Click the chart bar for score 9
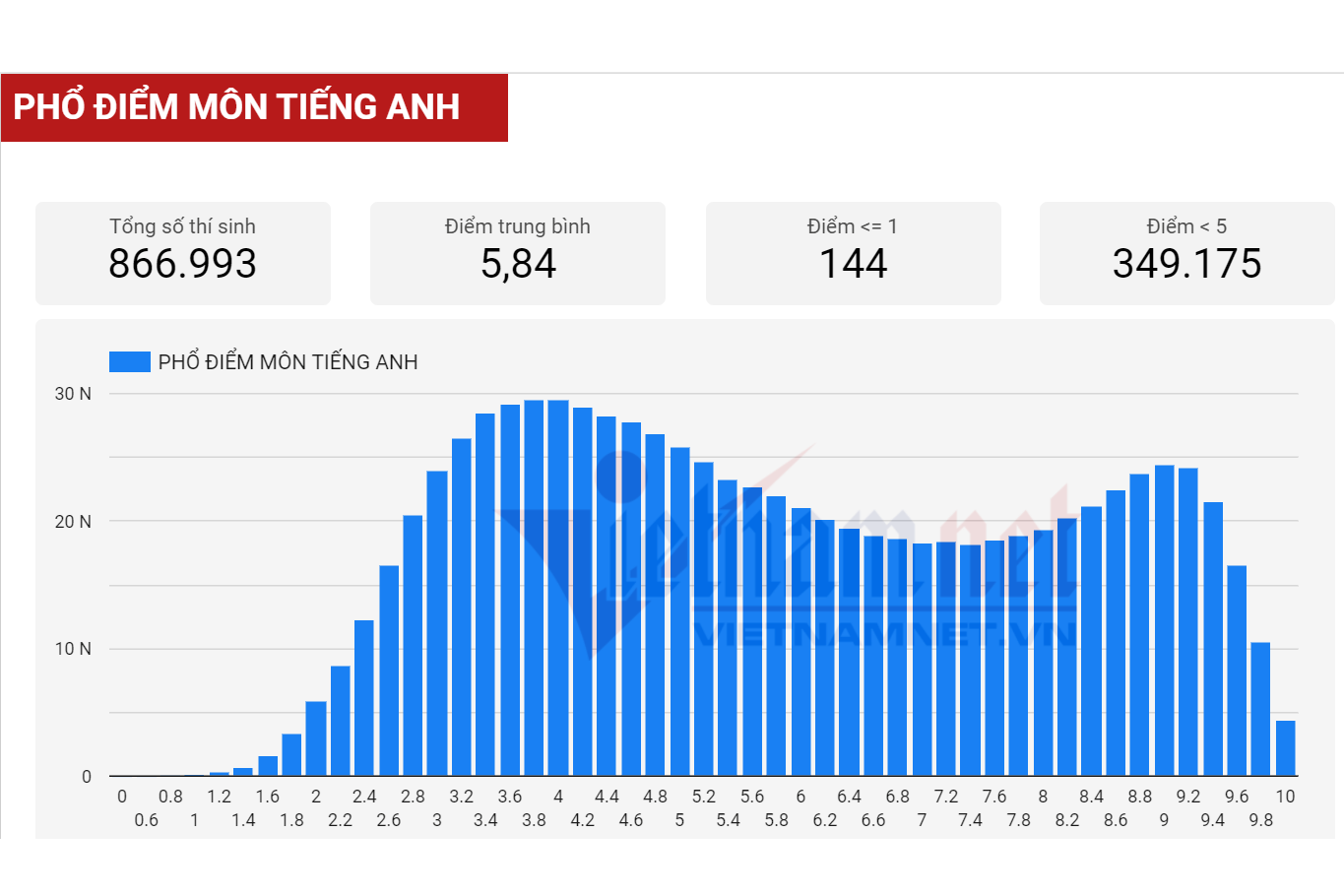This screenshot has width=1344, height=896. click(x=1164, y=620)
